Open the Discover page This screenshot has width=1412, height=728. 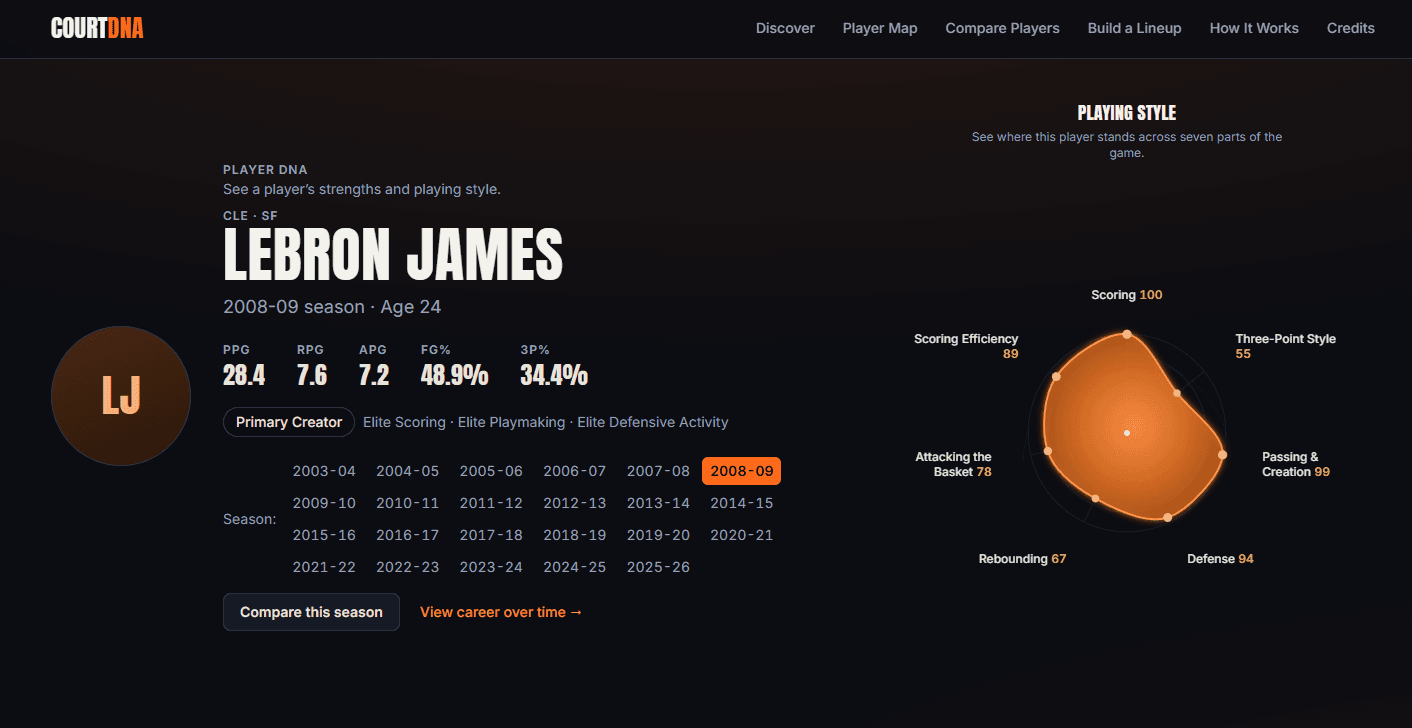[785, 28]
